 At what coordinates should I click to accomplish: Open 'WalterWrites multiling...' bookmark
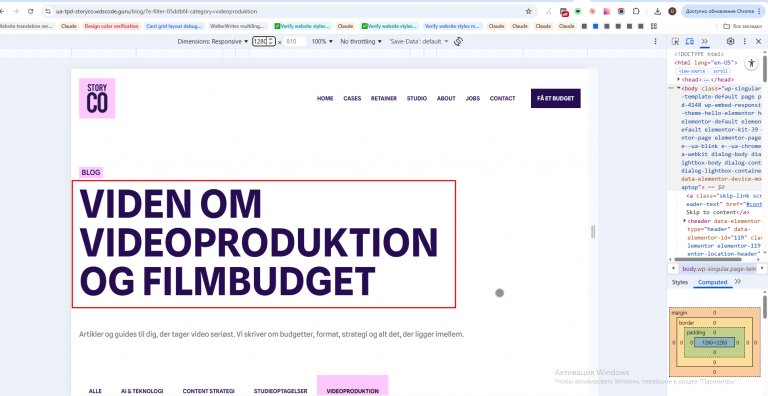[x=237, y=26]
